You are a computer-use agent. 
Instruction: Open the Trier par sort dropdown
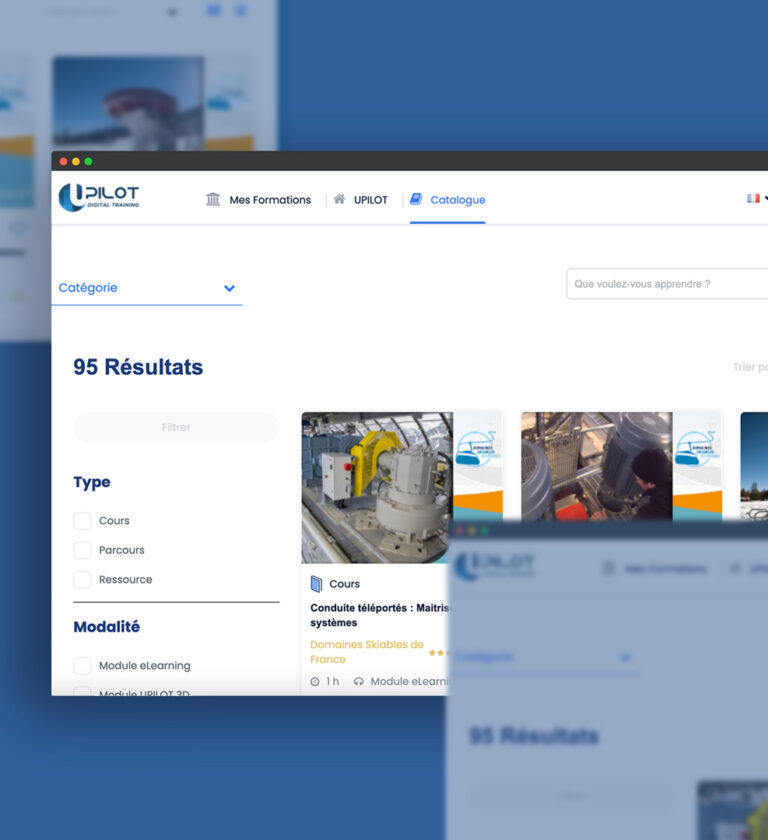coord(750,367)
